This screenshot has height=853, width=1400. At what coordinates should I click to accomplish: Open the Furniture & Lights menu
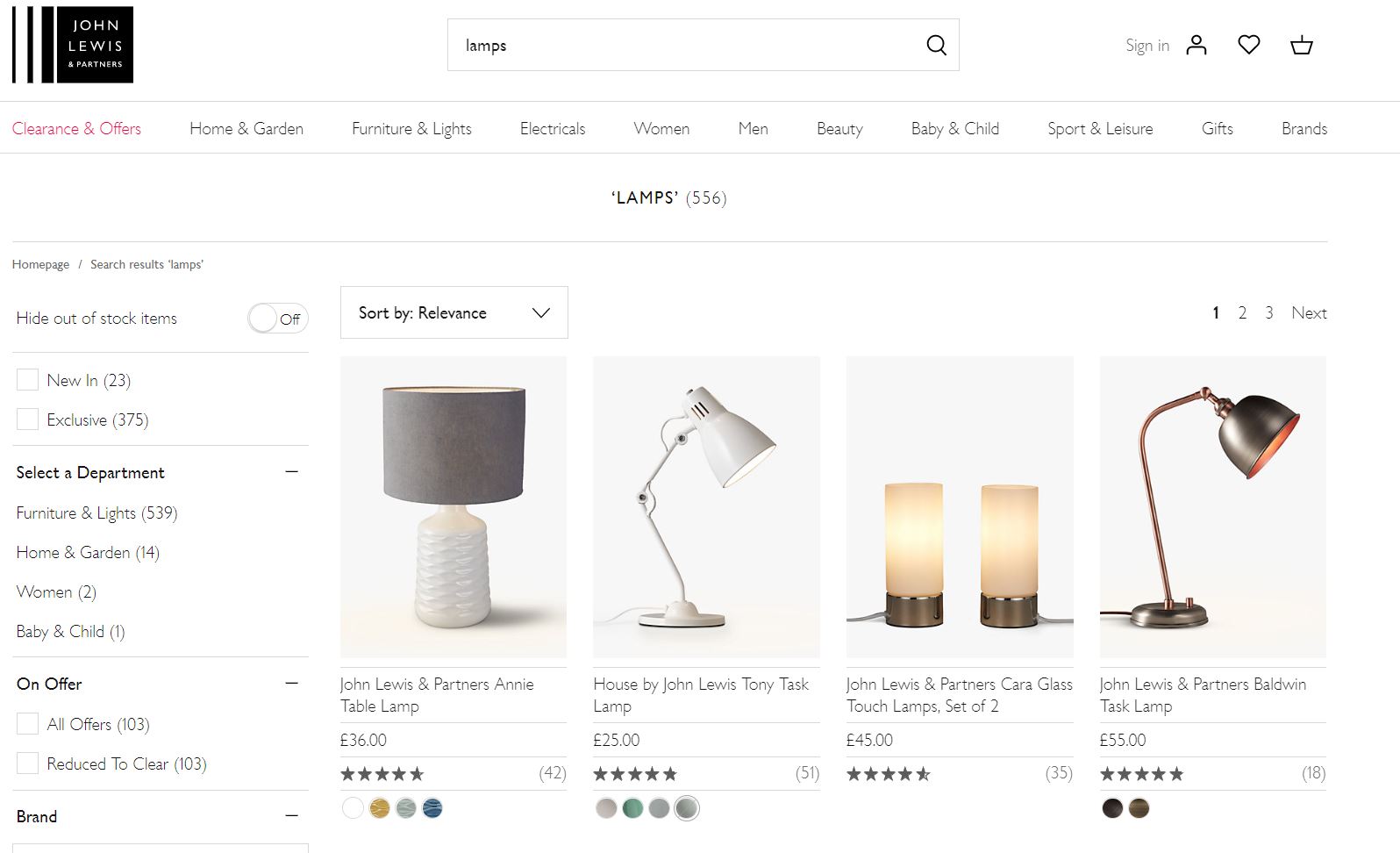[x=411, y=129]
